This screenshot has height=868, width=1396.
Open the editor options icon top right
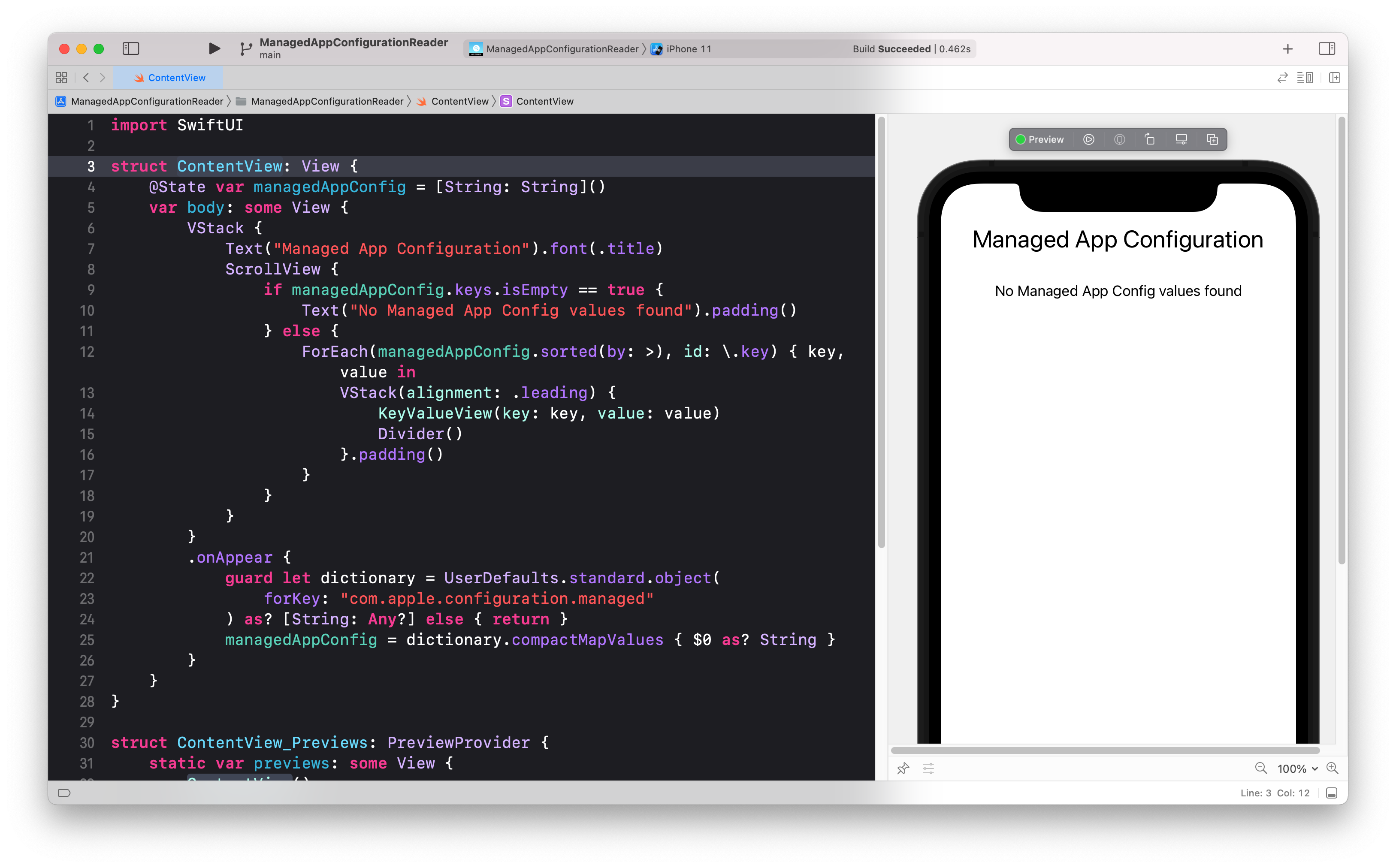click(x=1305, y=78)
